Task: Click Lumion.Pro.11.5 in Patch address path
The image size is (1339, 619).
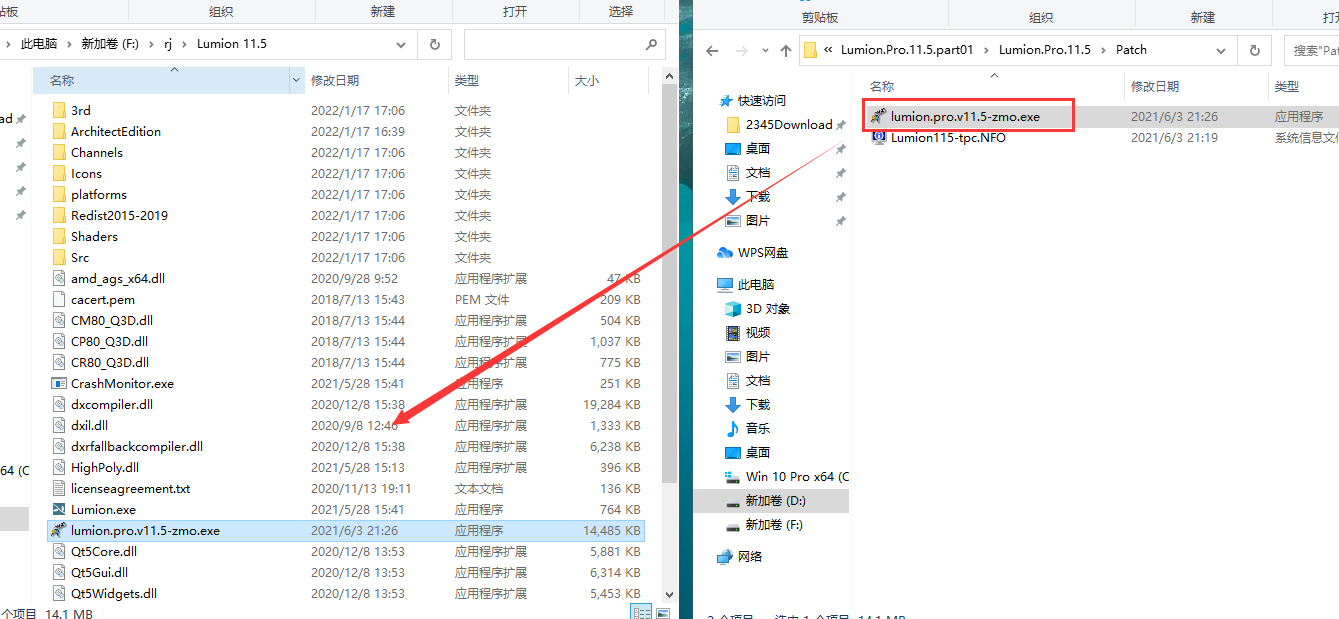Action: [1044, 50]
